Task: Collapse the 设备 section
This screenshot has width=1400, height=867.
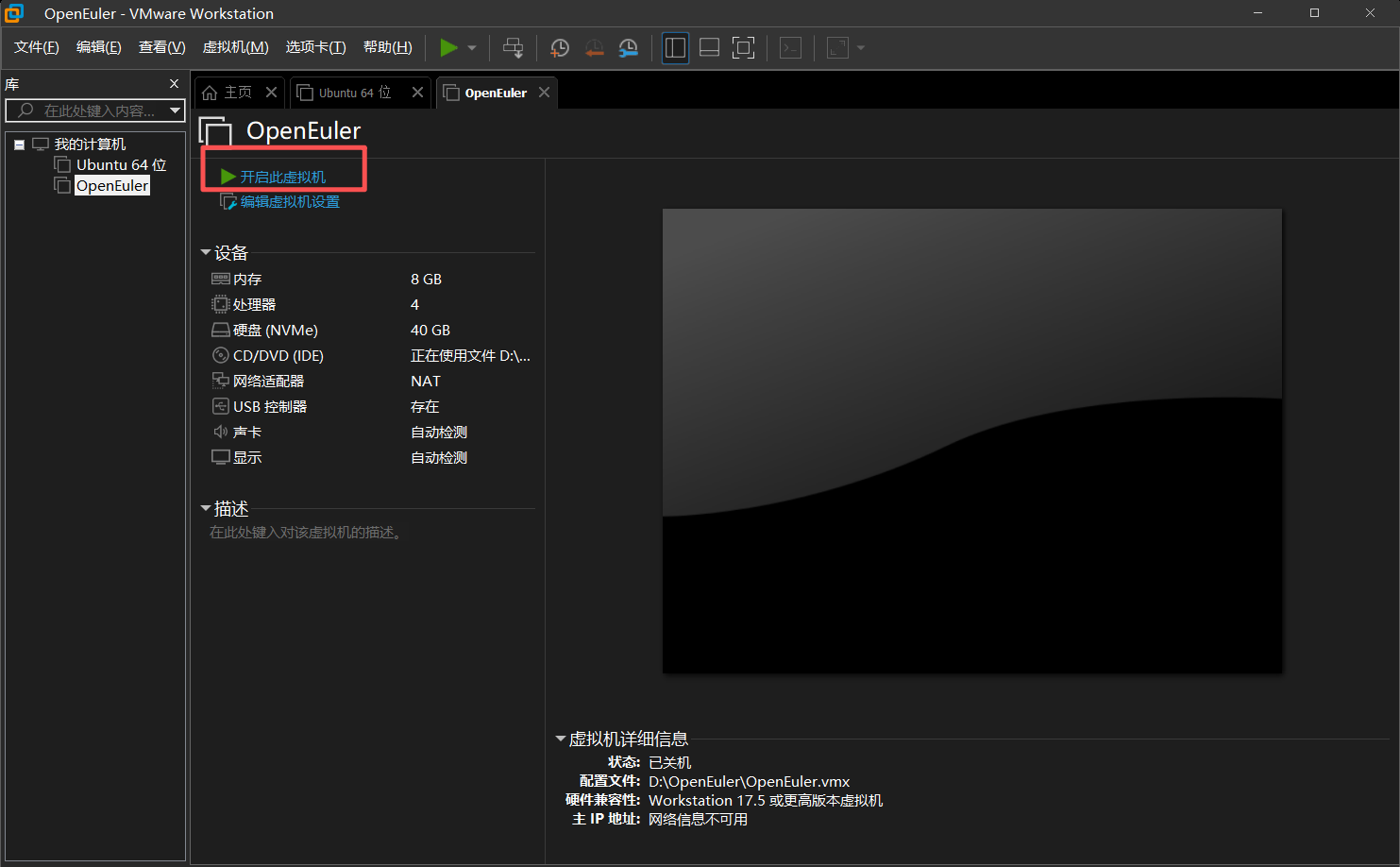Action: tap(206, 253)
